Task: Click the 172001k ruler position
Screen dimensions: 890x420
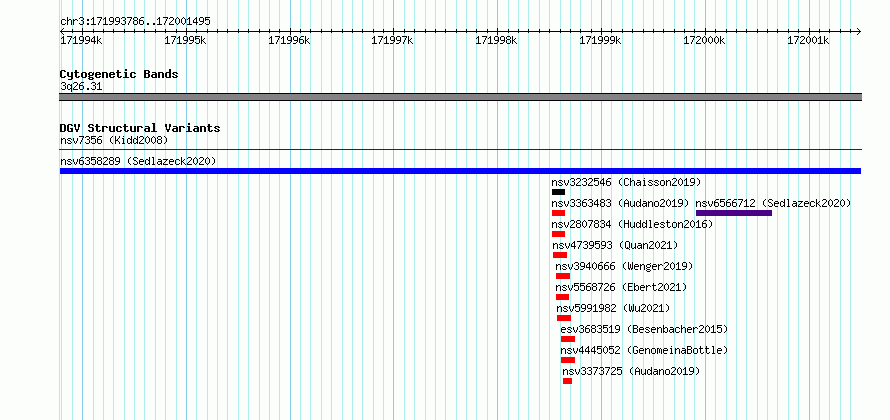Action: point(808,41)
